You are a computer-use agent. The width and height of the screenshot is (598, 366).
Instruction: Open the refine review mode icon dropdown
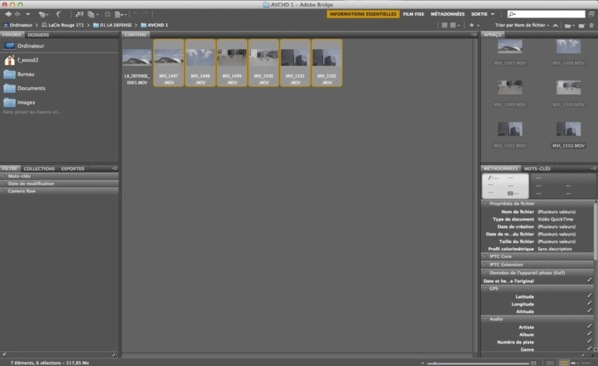click(93, 14)
